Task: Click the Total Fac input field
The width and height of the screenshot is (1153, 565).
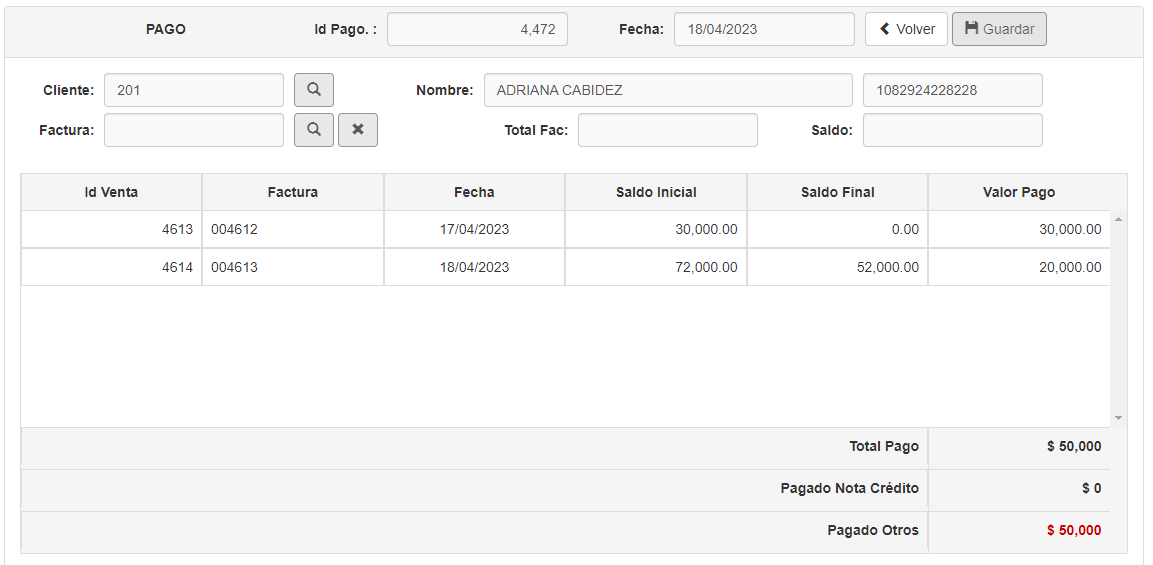Action: pos(667,130)
